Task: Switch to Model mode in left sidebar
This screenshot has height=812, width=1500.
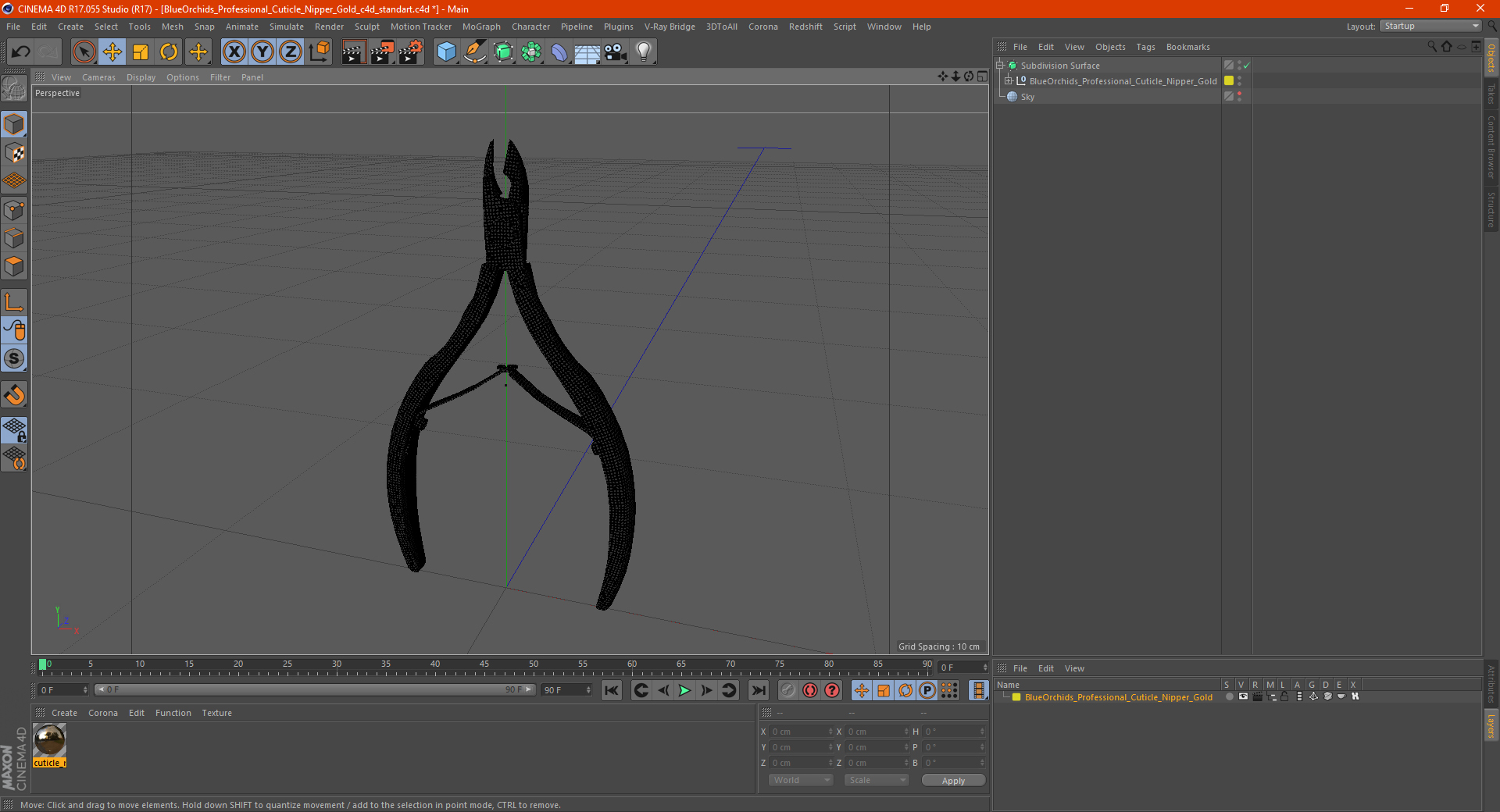Action: pos(14,124)
